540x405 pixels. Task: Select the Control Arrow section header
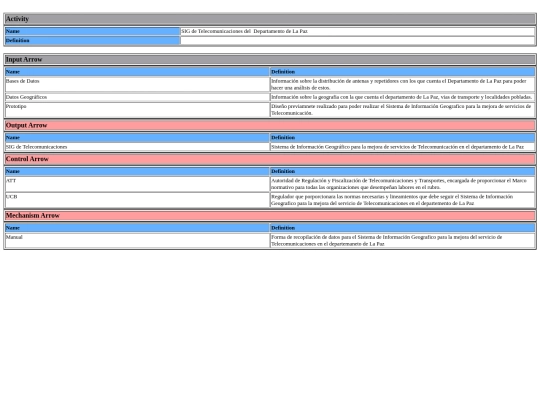point(270,159)
